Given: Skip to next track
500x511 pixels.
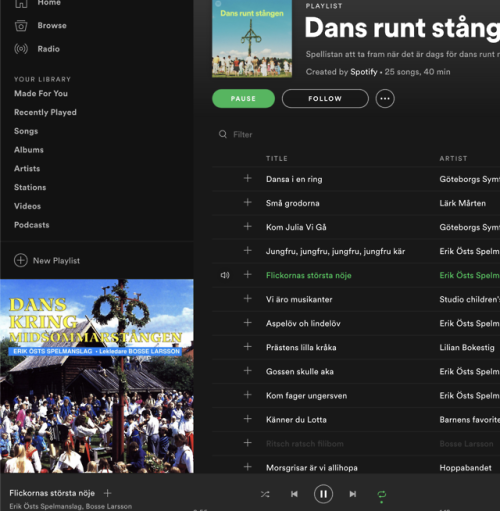Looking at the screenshot, I should point(353,494).
